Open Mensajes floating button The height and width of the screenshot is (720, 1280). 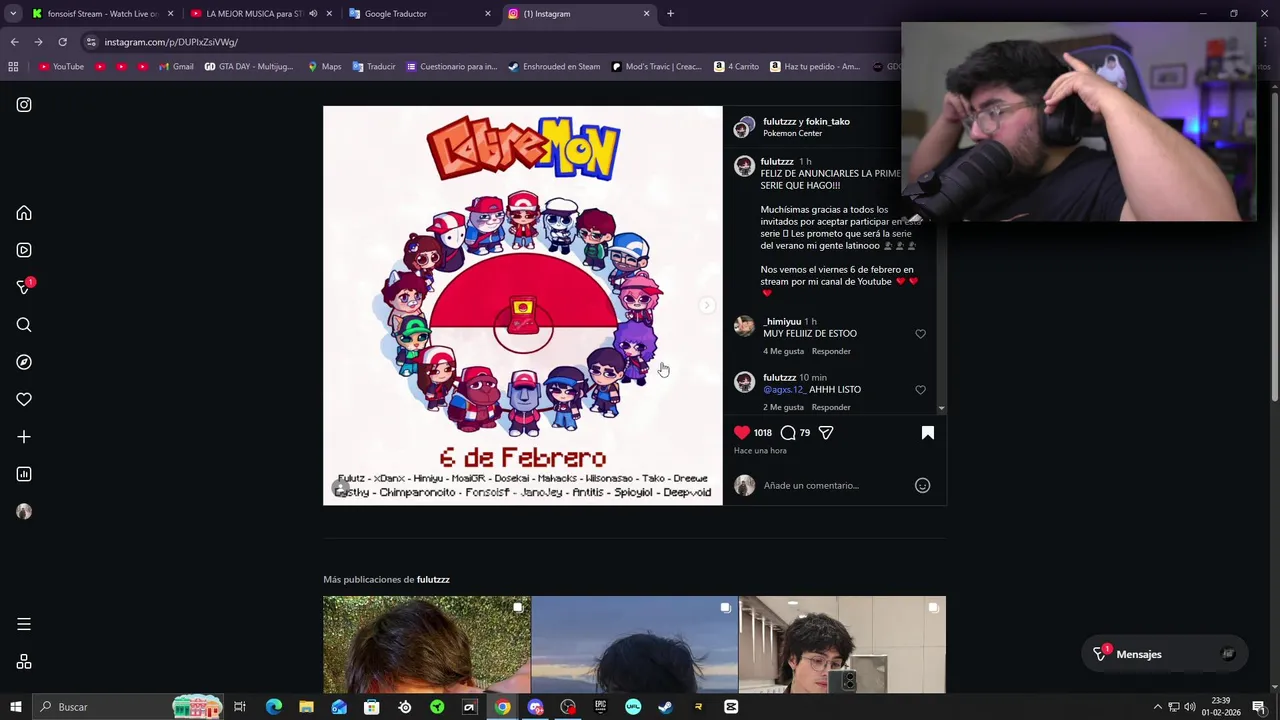tap(1164, 654)
